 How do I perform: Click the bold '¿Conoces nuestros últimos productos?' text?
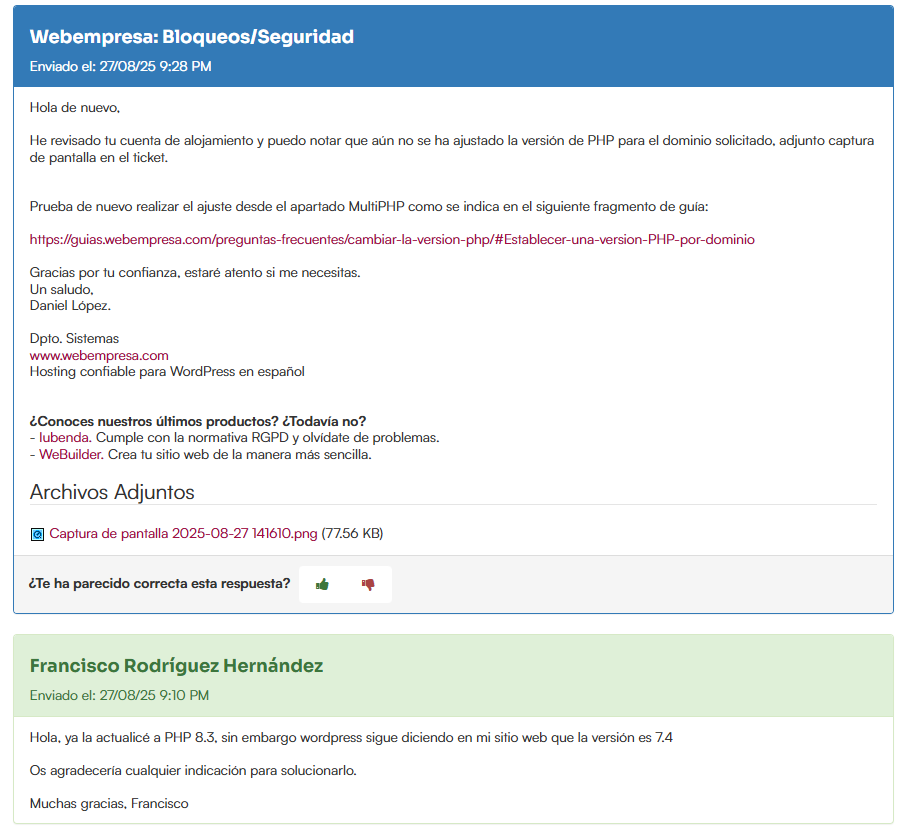[x=204, y=421]
